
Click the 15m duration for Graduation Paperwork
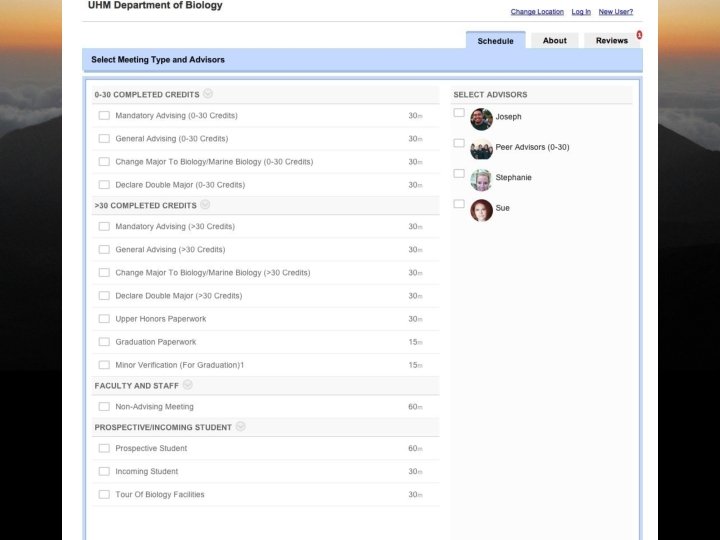pyautogui.click(x=415, y=342)
